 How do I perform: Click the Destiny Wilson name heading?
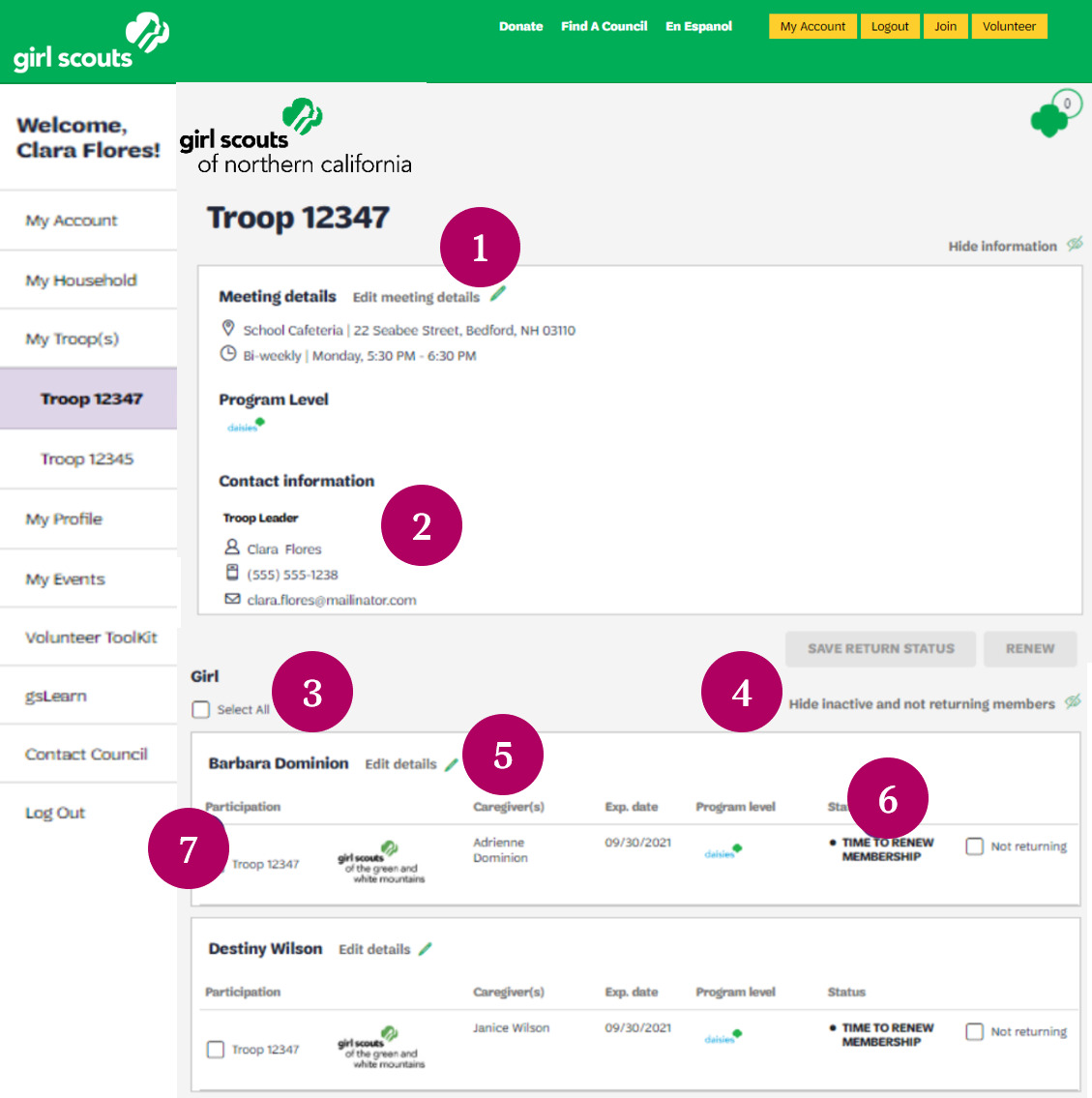[265, 949]
